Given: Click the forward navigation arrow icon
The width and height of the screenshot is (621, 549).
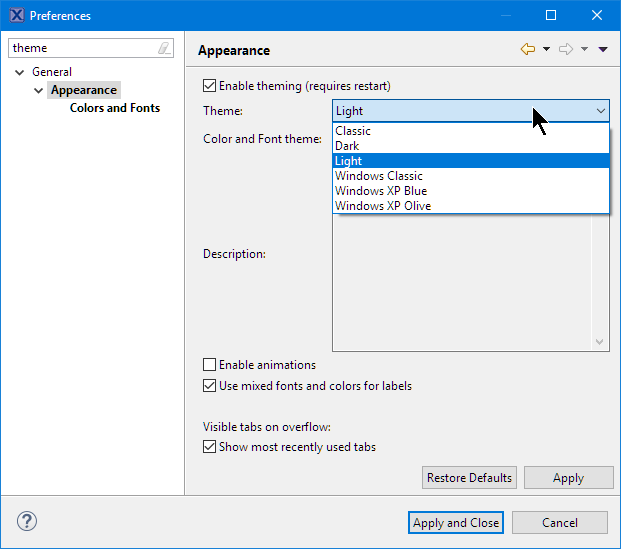Looking at the screenshot, I should [566, 50].
